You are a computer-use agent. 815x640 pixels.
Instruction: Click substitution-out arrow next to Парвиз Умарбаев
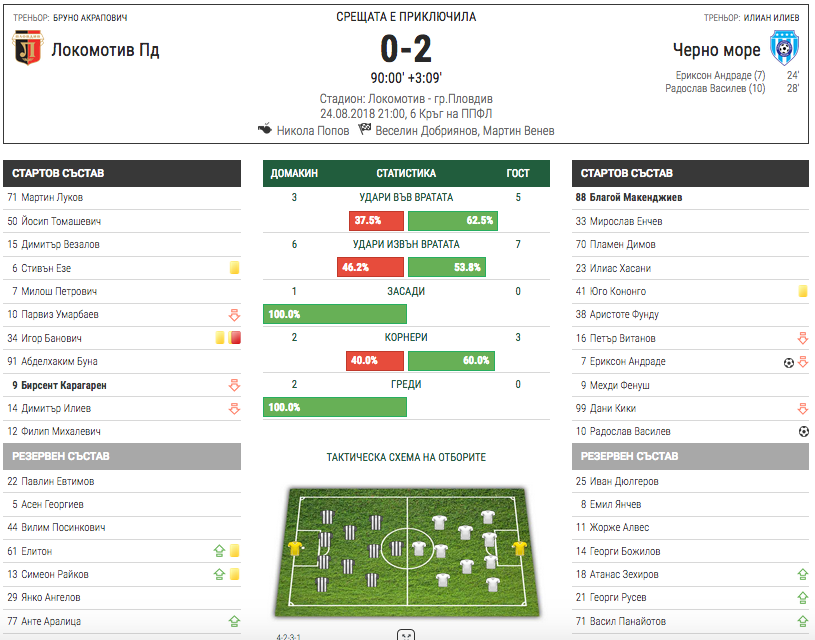click(x=234, y=315)
